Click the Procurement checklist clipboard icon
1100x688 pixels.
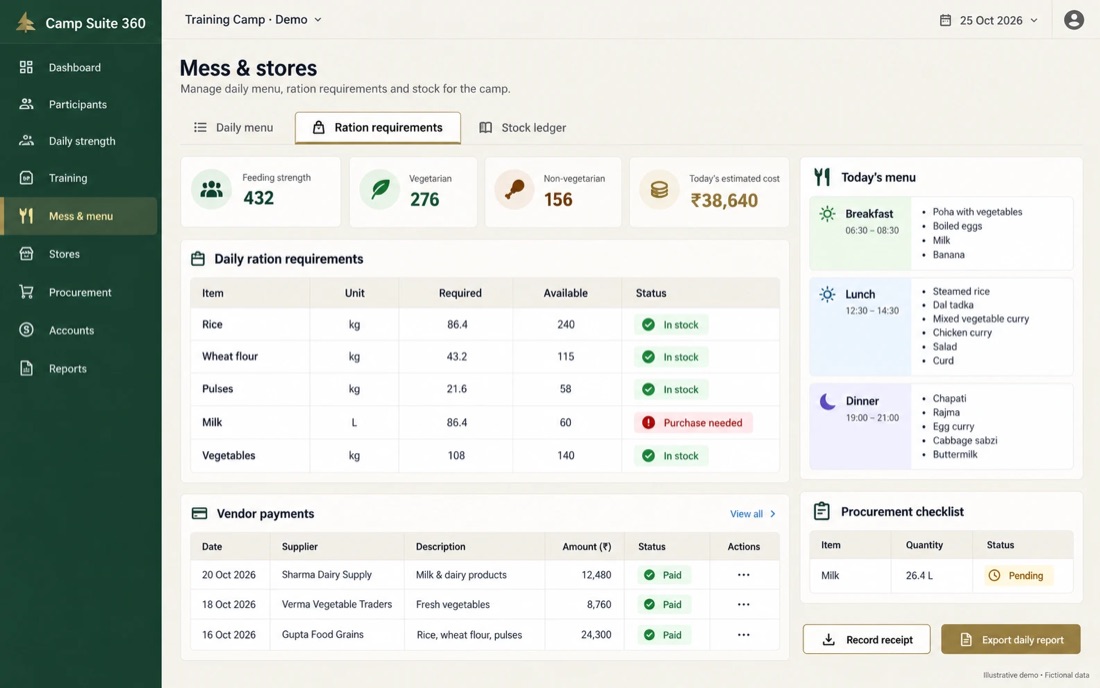click(x=821, y=511)
